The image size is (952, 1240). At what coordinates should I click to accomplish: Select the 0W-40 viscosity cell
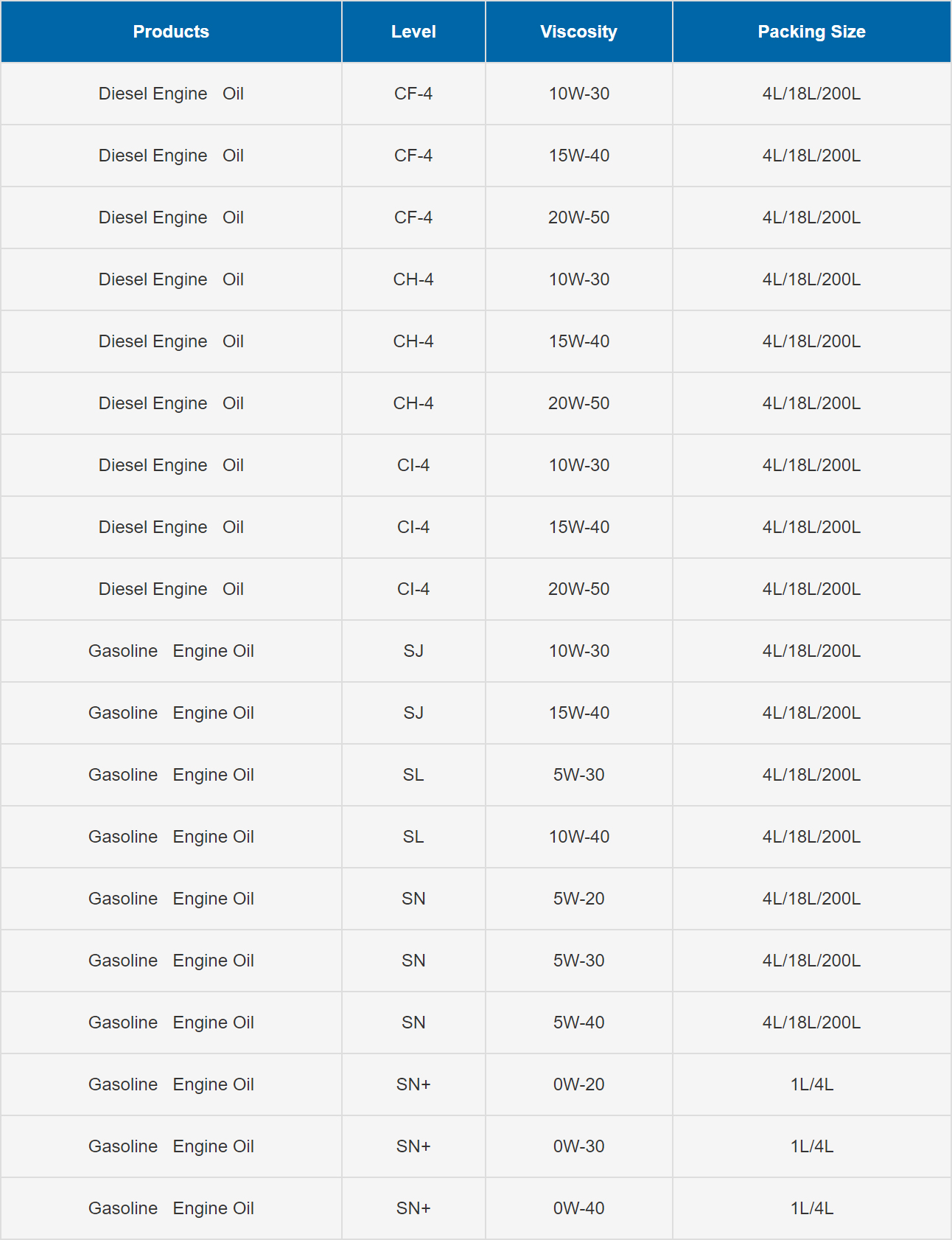(578, 1208)
